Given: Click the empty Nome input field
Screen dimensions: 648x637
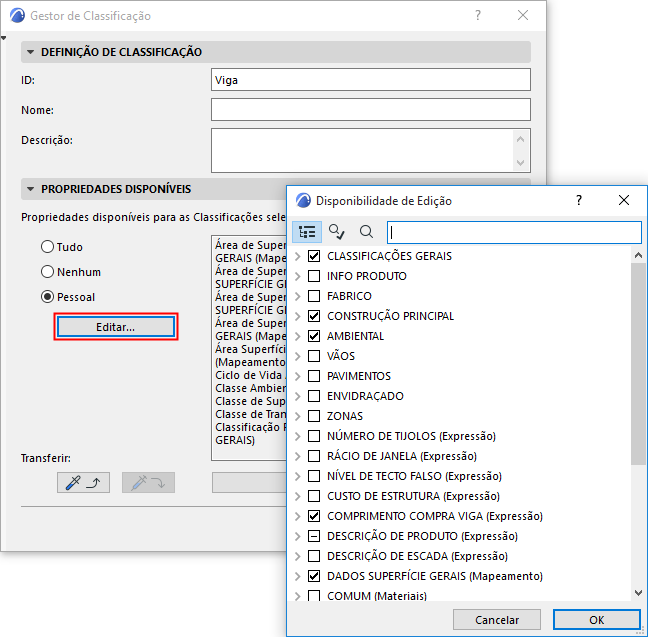Looking at the screenshot, I should [x=371, y=110].
